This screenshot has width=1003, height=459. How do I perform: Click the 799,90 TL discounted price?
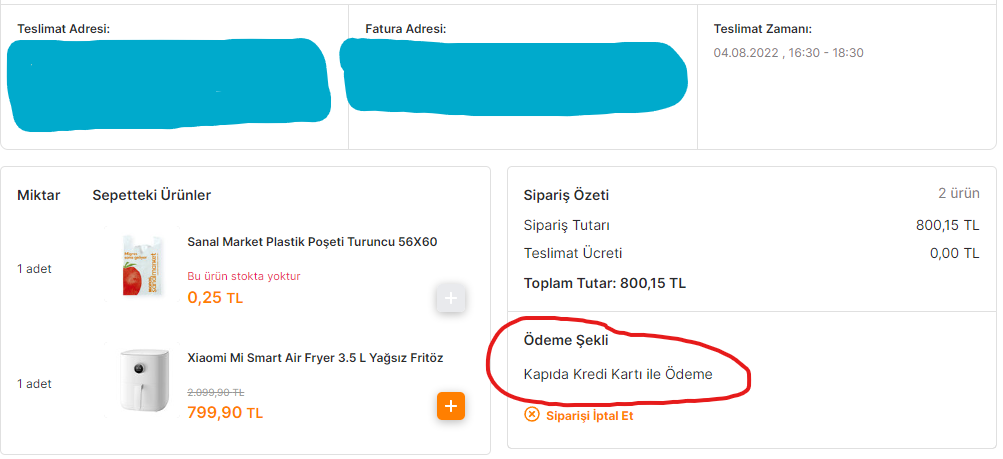coord(225,412)
